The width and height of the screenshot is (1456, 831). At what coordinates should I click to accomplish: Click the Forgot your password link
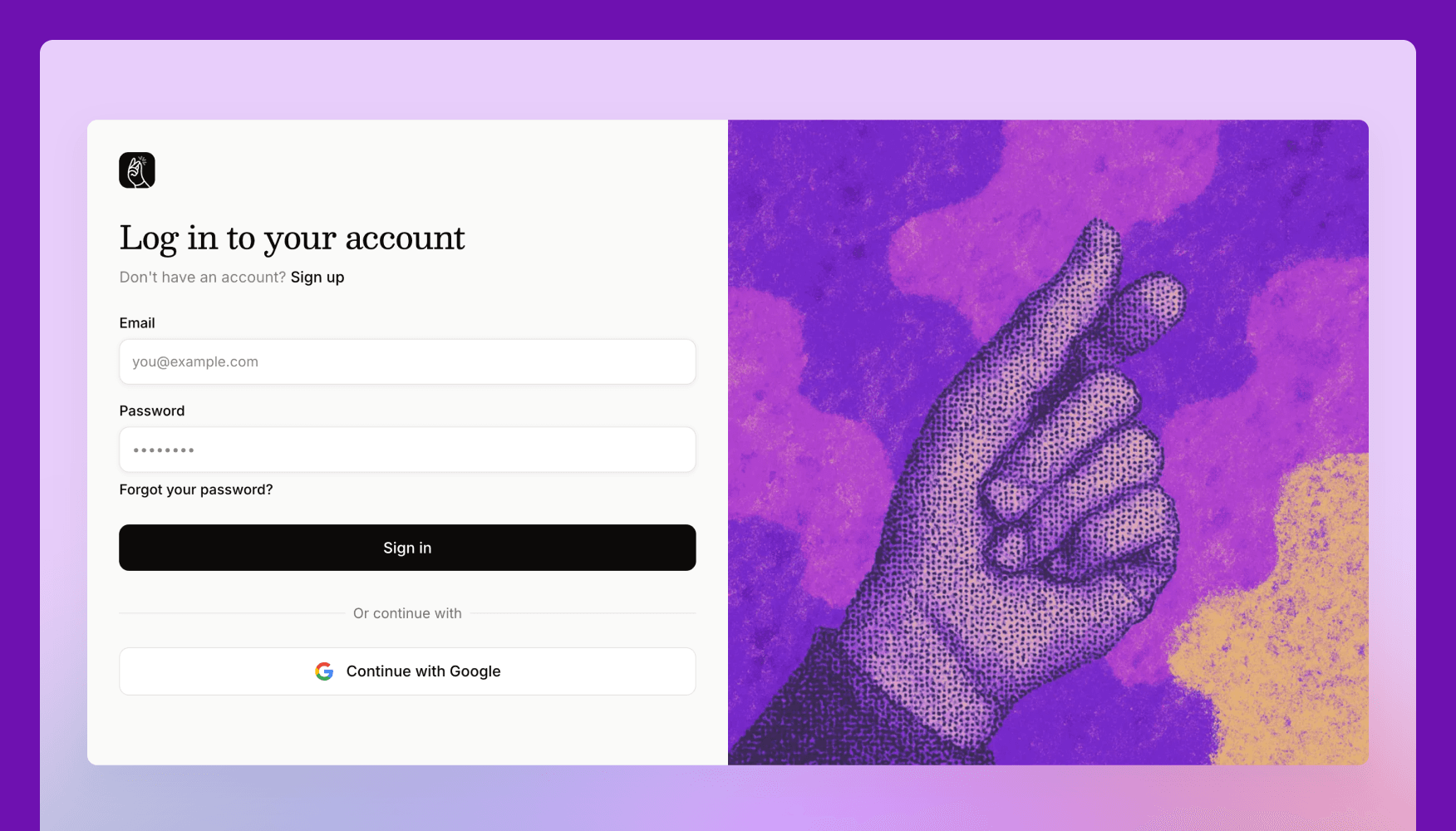pyautogui.click(x=196, y=489)
